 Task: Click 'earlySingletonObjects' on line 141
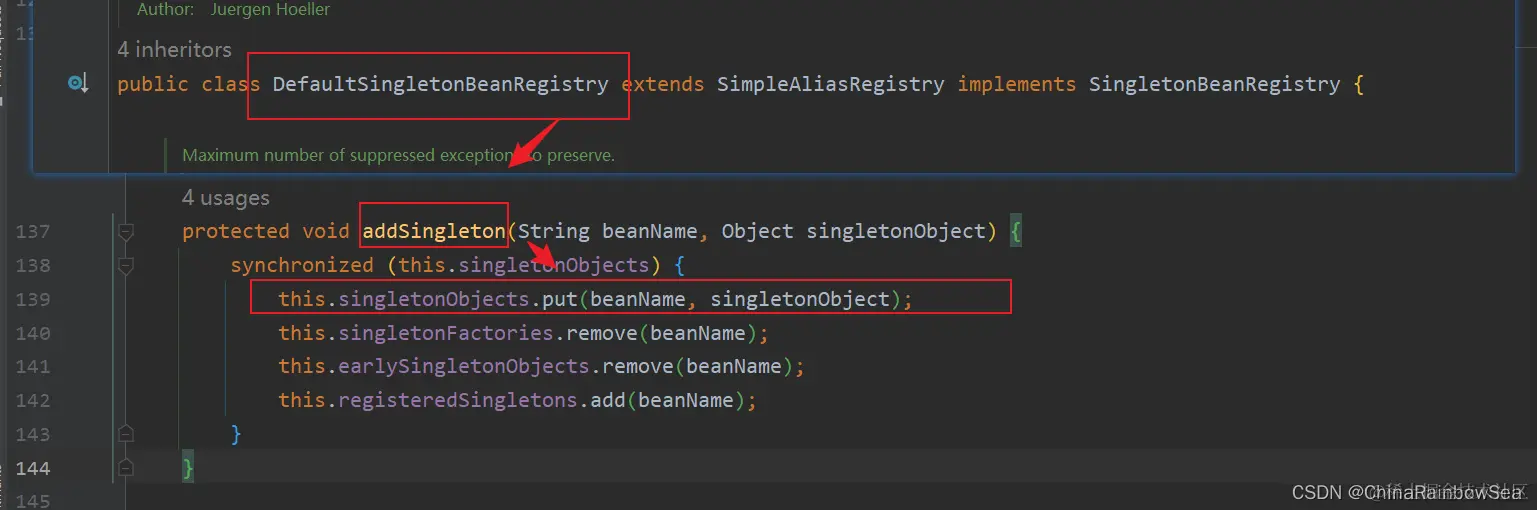coord(464,366)
